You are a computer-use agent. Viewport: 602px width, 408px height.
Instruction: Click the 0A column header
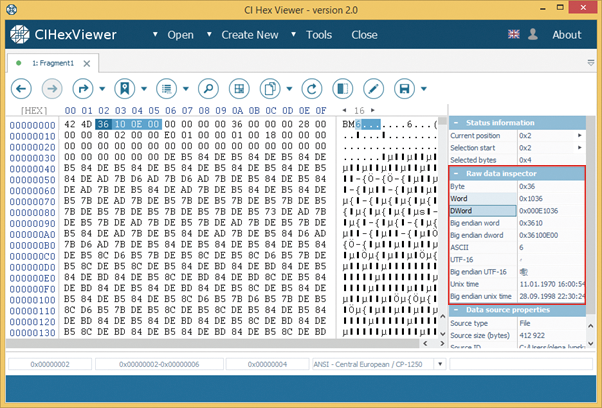coord(237,111)
